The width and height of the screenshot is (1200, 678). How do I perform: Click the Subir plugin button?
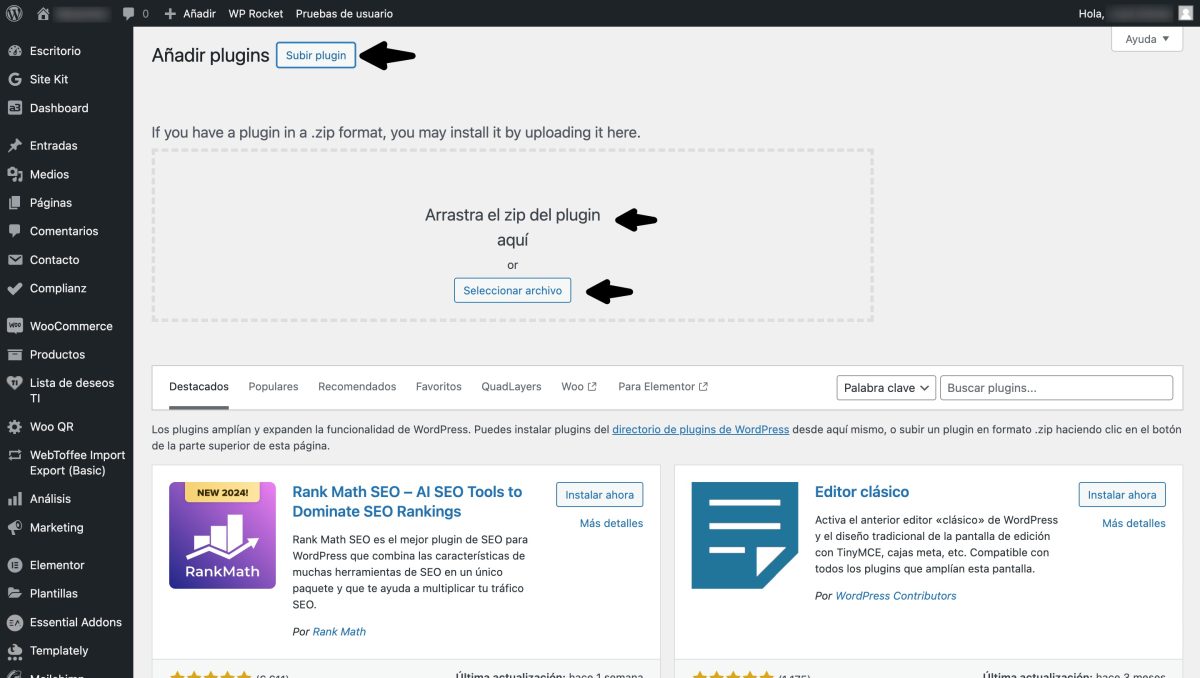pyautogui.click(x=316, y=55)
